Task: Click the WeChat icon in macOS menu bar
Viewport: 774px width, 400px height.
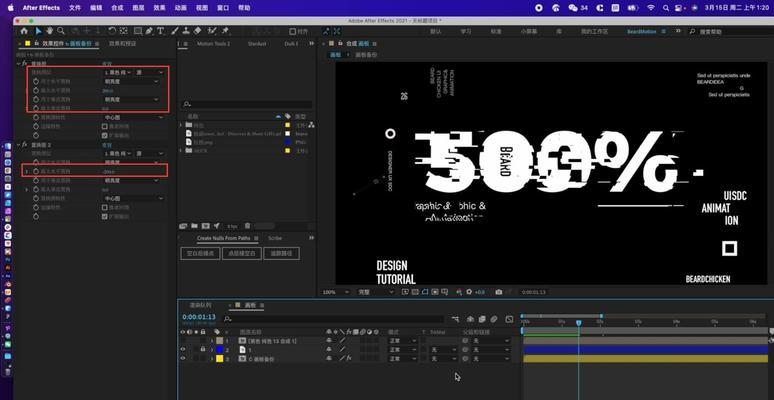Action: 573,8
